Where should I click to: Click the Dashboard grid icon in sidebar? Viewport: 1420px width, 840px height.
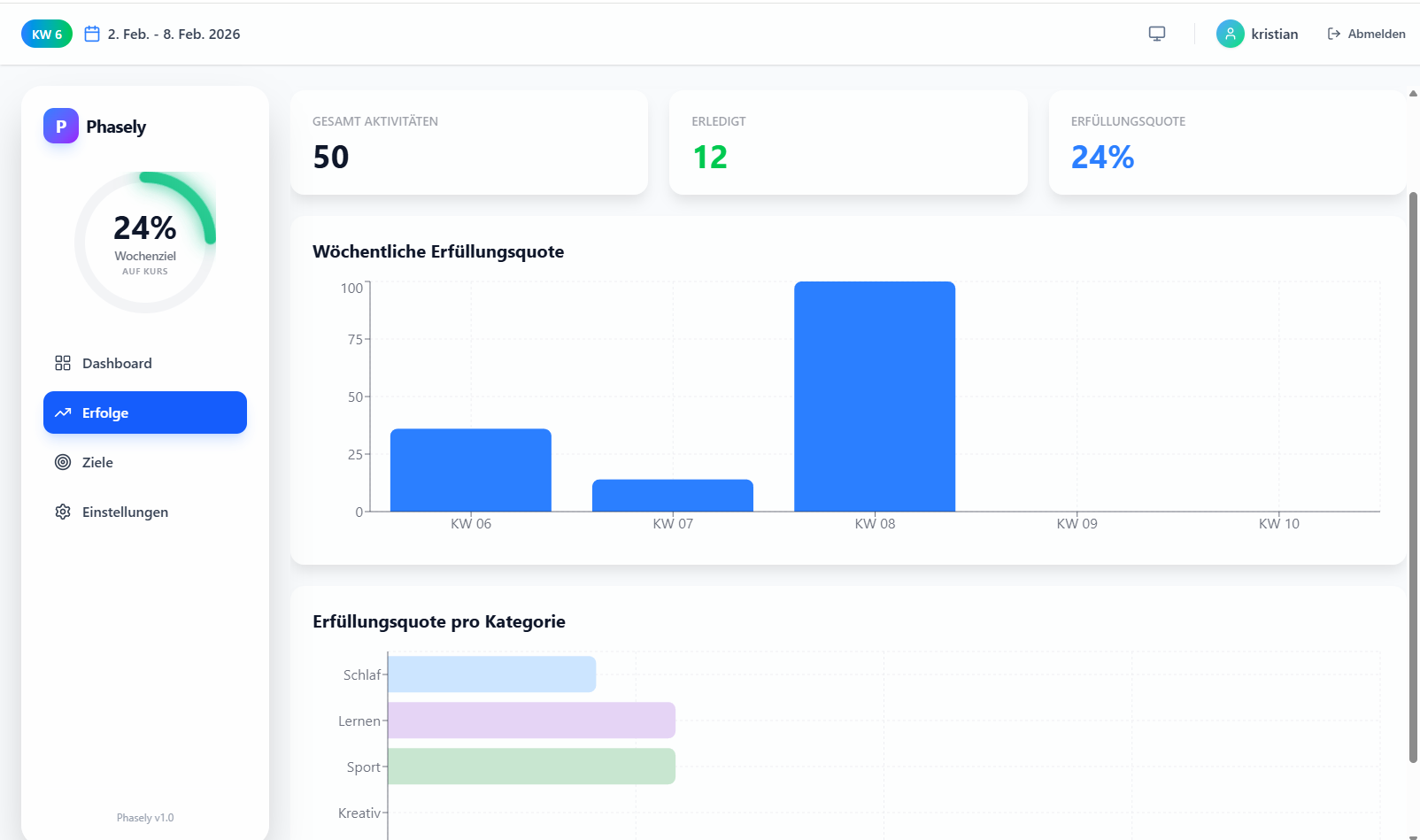63,363
